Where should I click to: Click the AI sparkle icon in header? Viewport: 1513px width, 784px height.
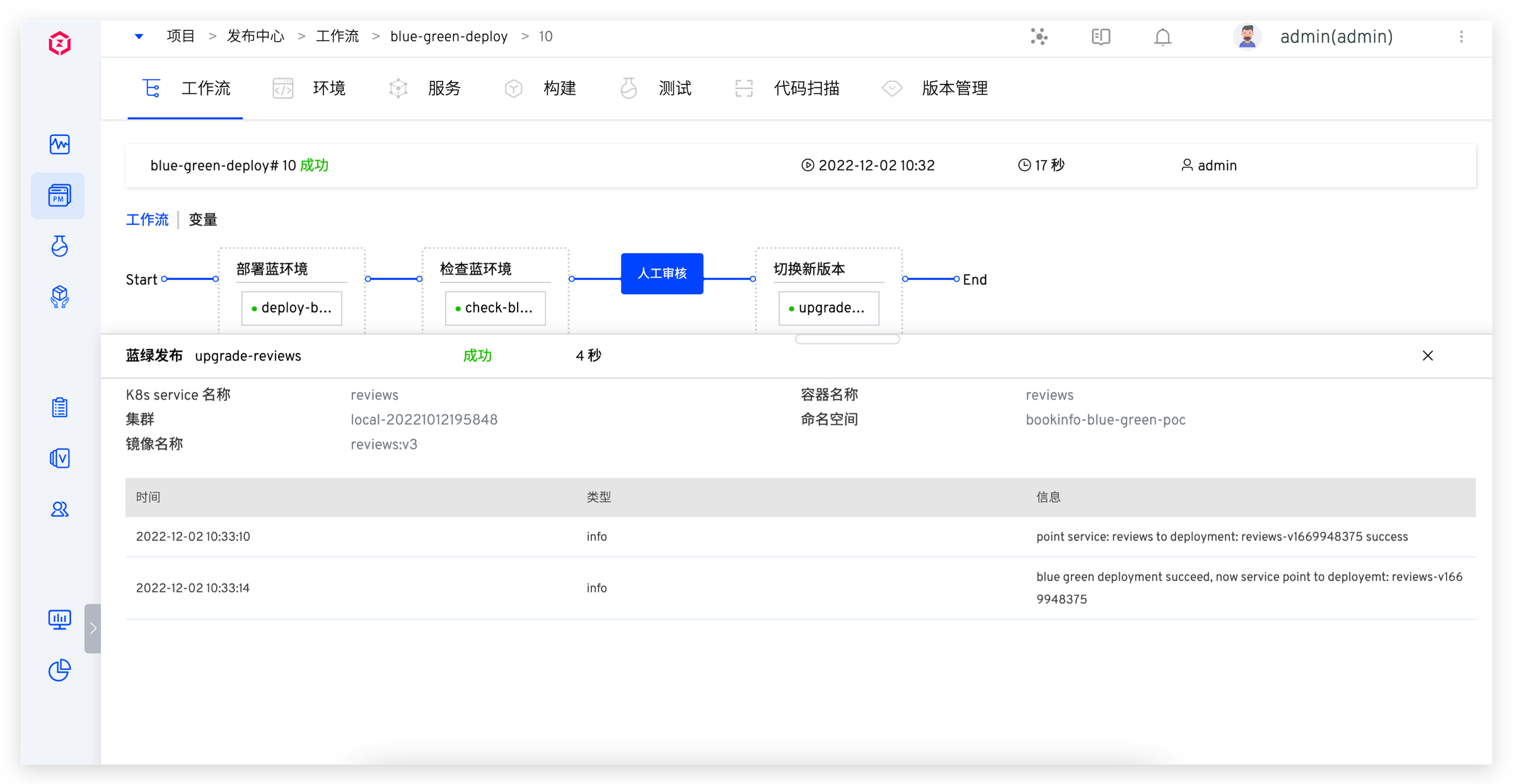pos(1039,37)
